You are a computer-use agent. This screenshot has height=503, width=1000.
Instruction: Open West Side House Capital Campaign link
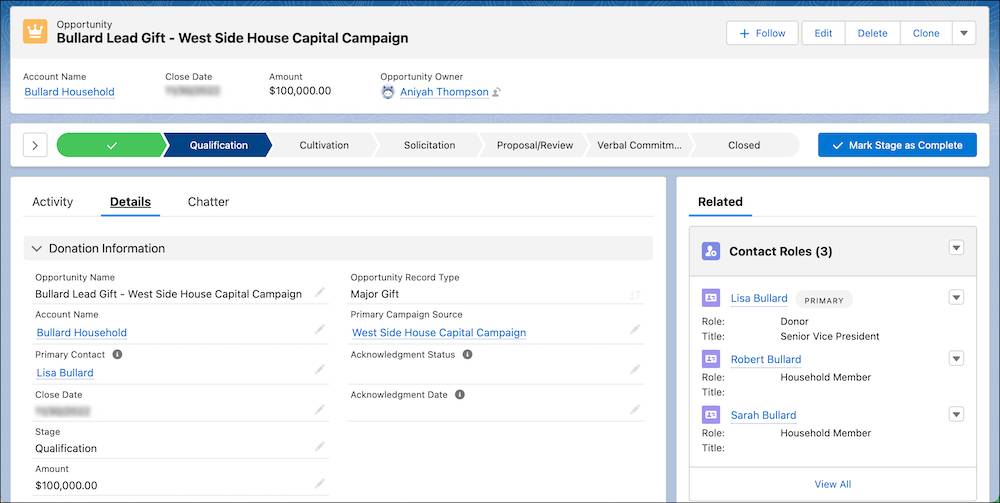pos(439,333)
